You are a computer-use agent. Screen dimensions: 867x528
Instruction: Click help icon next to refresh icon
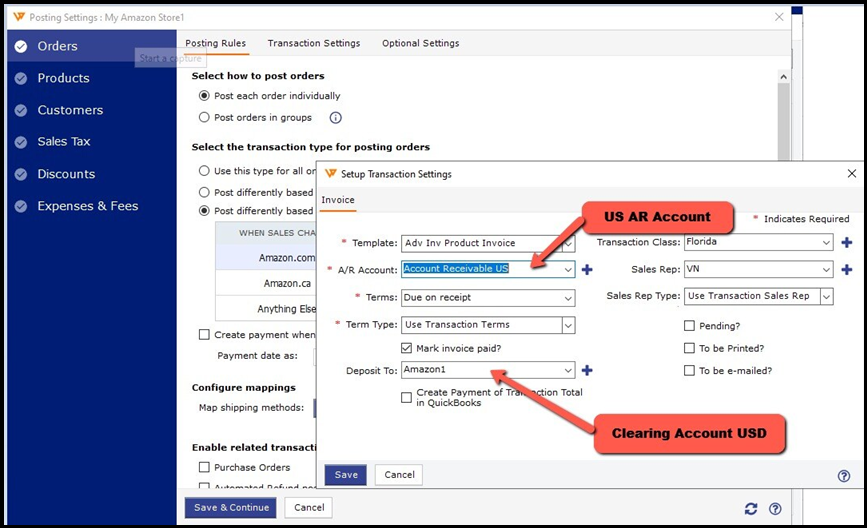[x=775, y=508]
